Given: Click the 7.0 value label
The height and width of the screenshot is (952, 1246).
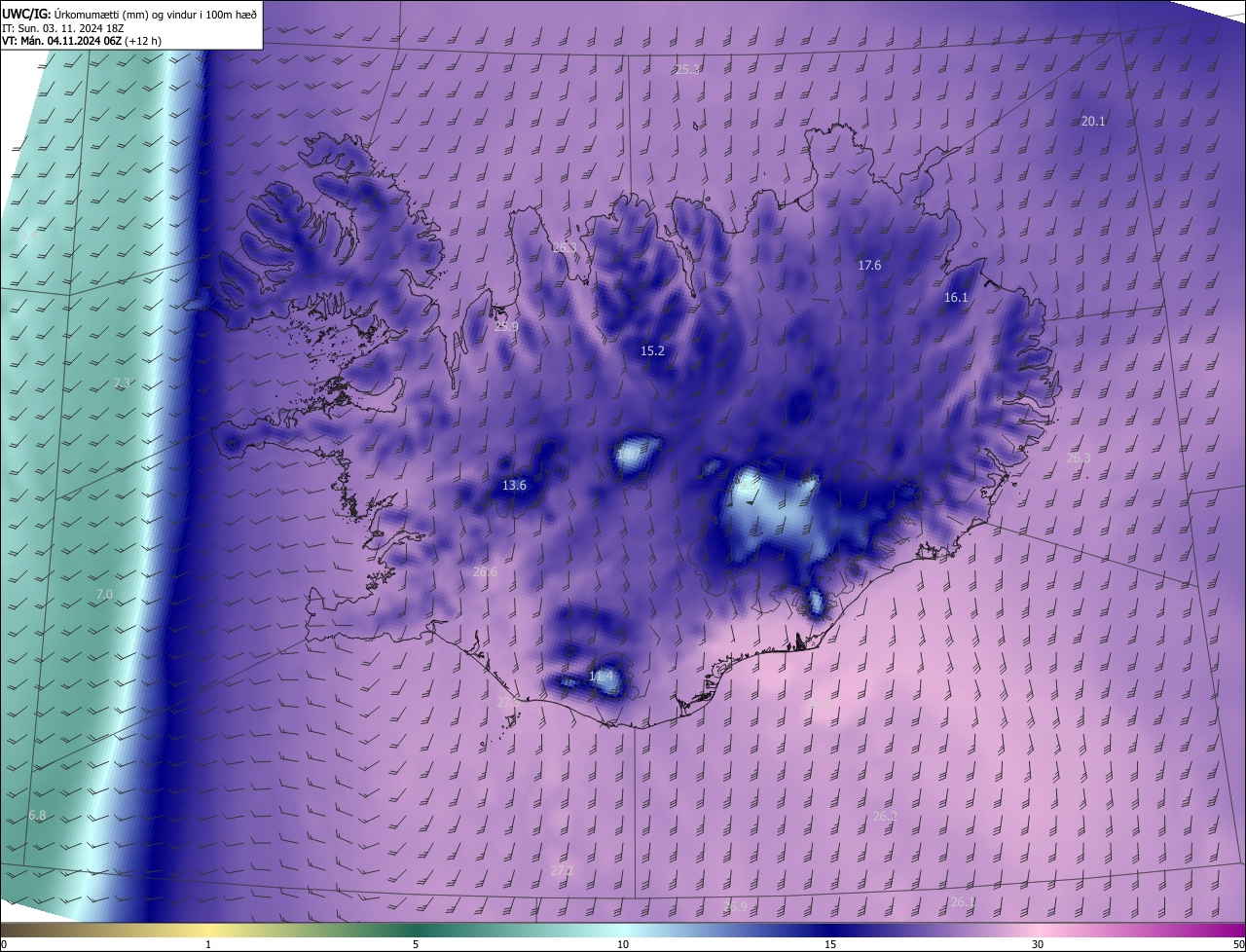Looking at the screenshot, I should tap(104, 595).
